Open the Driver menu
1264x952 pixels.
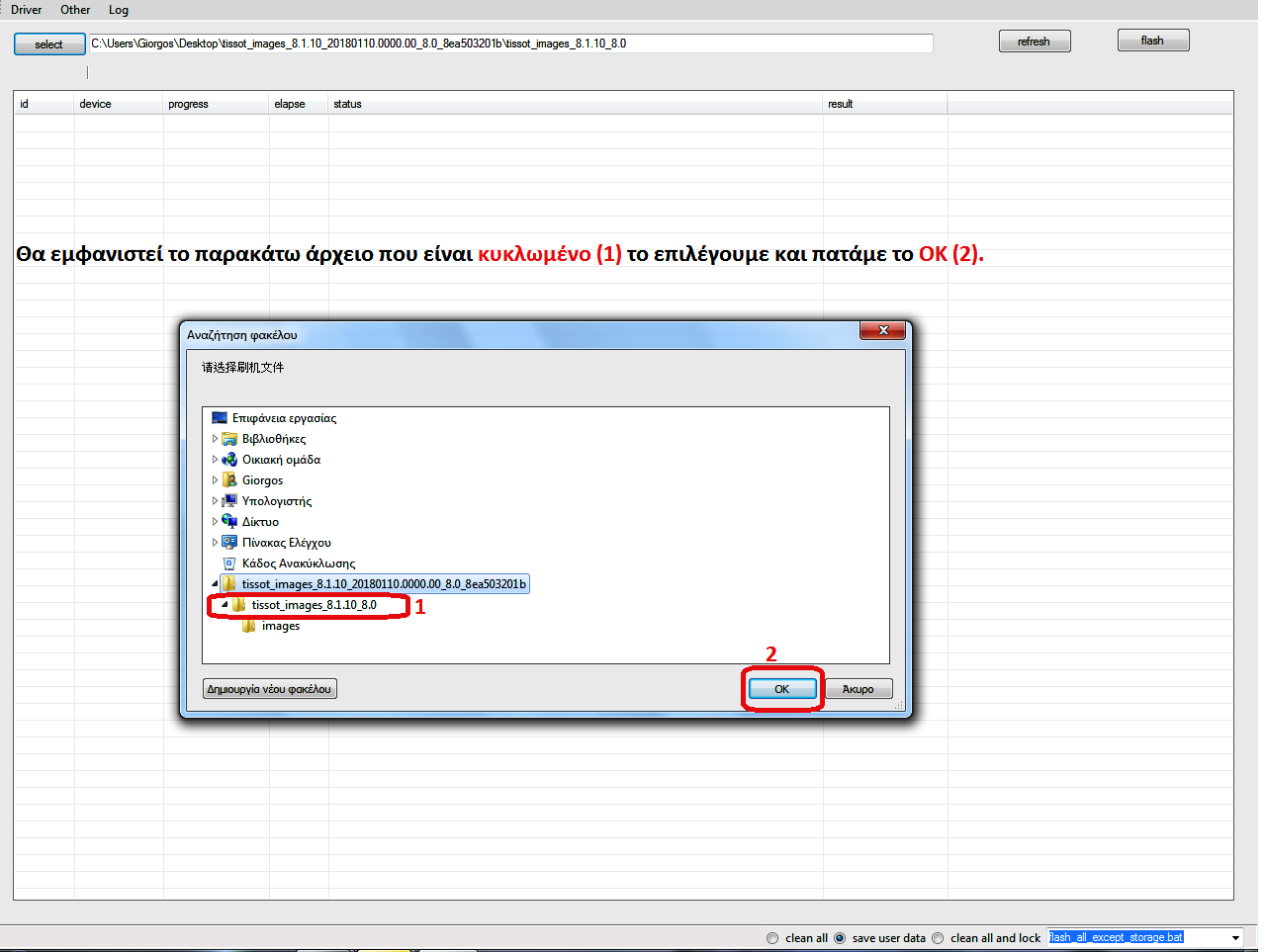coord(27,10)
